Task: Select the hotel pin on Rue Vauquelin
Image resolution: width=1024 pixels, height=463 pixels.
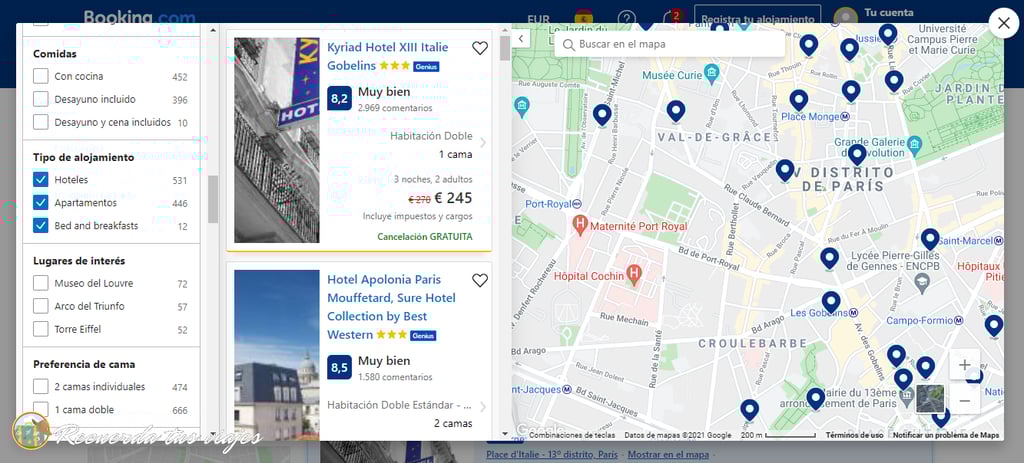Action: tap(785, 170)
